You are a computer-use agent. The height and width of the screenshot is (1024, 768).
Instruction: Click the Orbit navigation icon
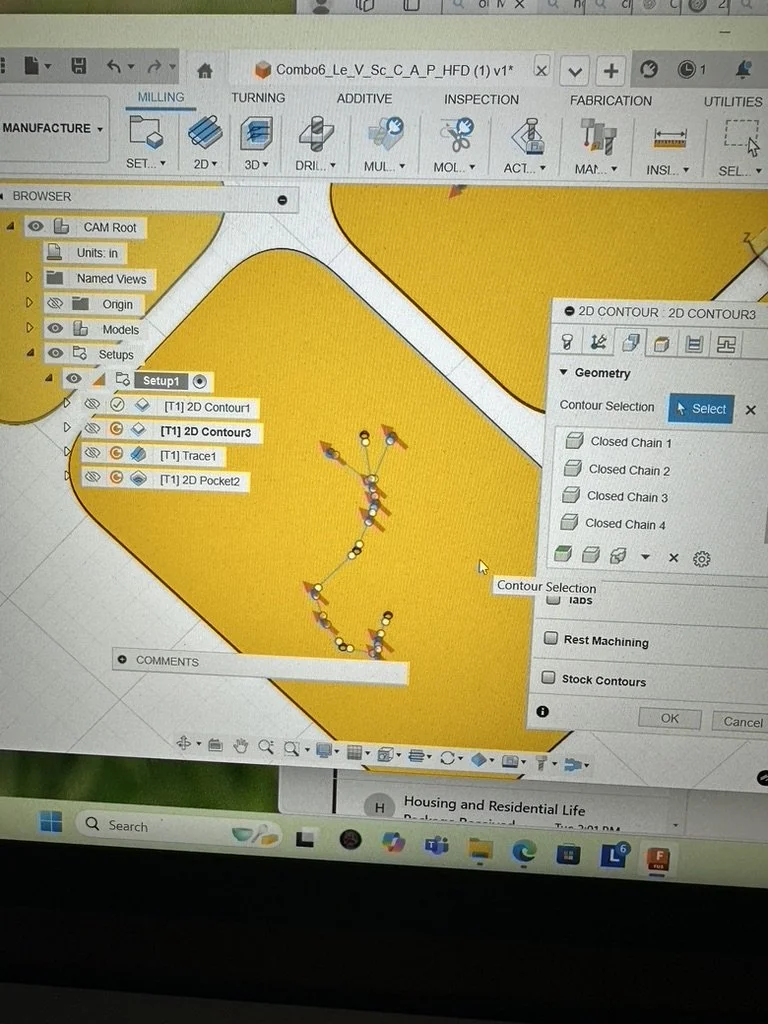(184, 743)
